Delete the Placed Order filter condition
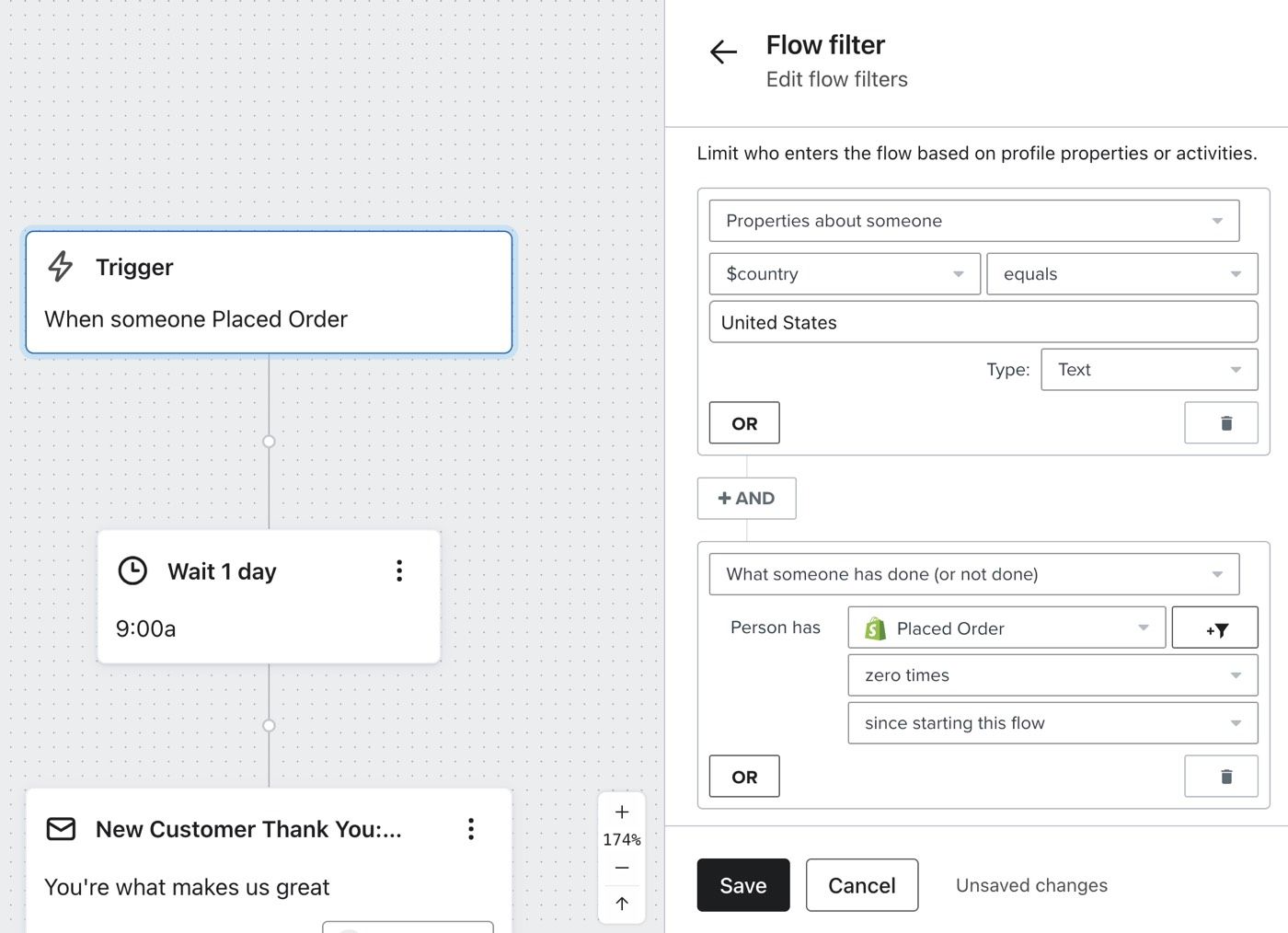Screen dimensions: 1288x933 (1220, 777)
